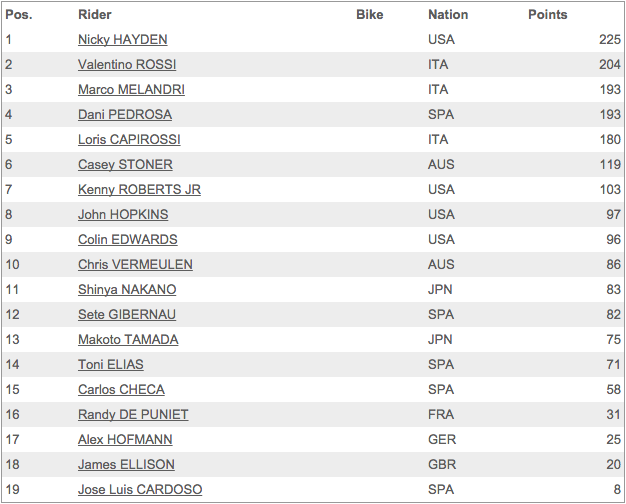
Task: Select James ELLISON rider link
Action: pos(126,464)
